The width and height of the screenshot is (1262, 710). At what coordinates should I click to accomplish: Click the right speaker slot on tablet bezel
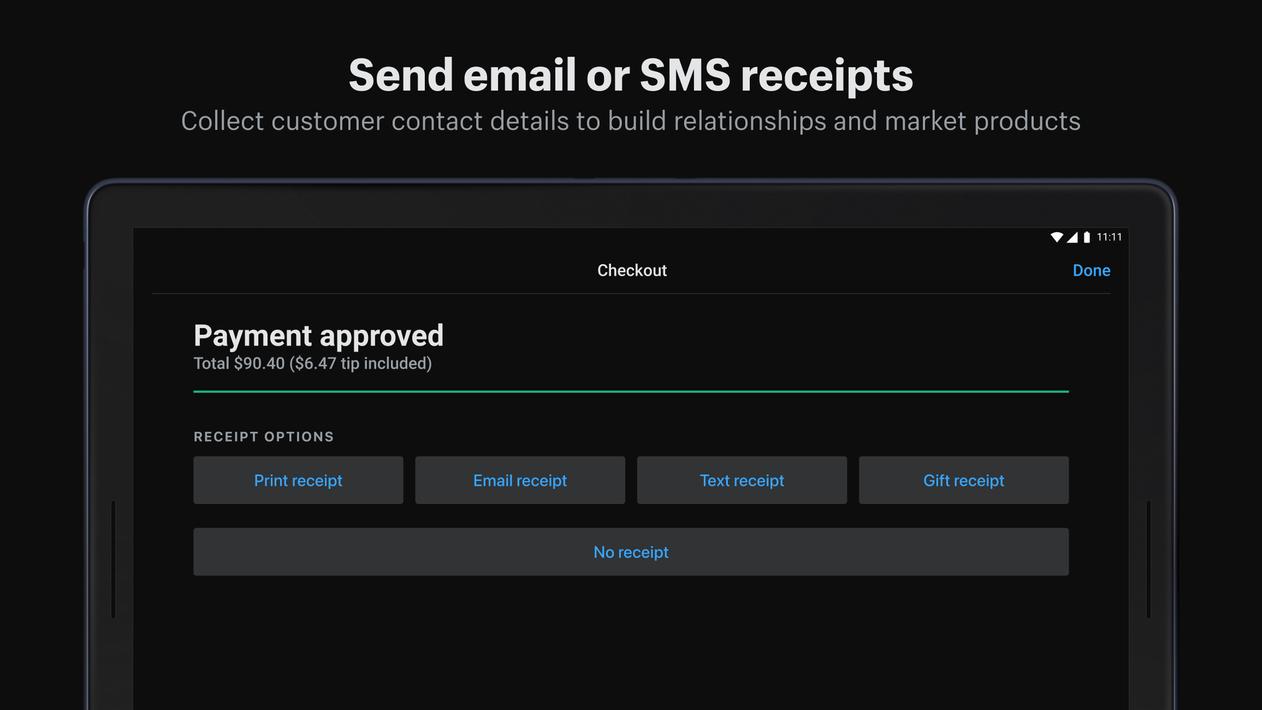pos(1148,560)
